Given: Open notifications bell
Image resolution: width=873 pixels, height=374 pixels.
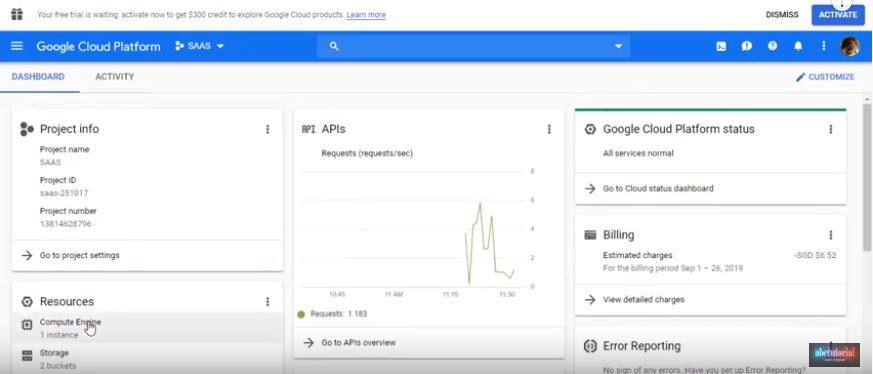Looking at the screenshot, I should click(x=798, y=46).
